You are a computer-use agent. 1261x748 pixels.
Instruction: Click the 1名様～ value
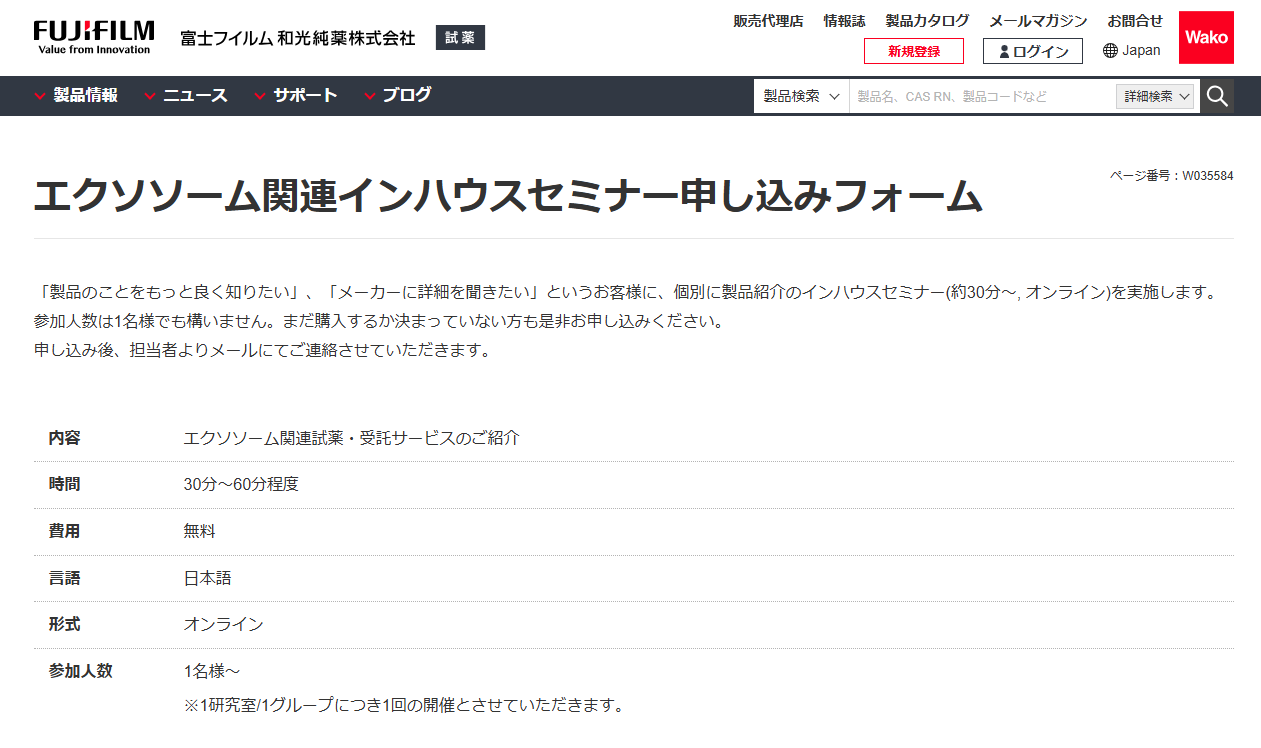pos(212,671)
